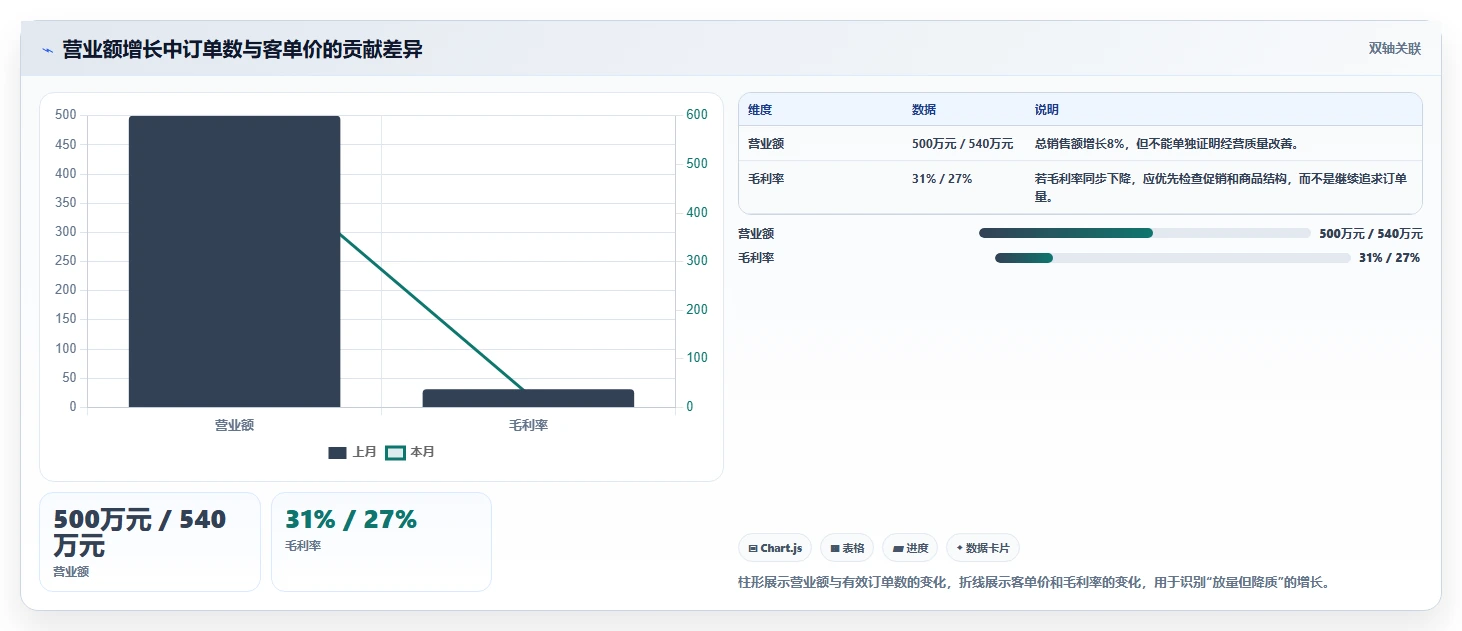1462x631 pixels.
Task: Click the teal 本月 legend color box
Action: 396,453
